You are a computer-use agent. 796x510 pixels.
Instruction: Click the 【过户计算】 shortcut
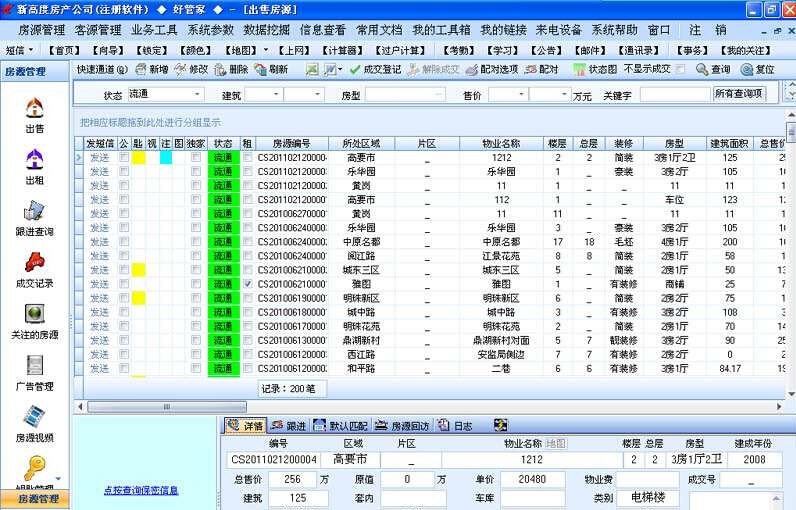[400, 50]
